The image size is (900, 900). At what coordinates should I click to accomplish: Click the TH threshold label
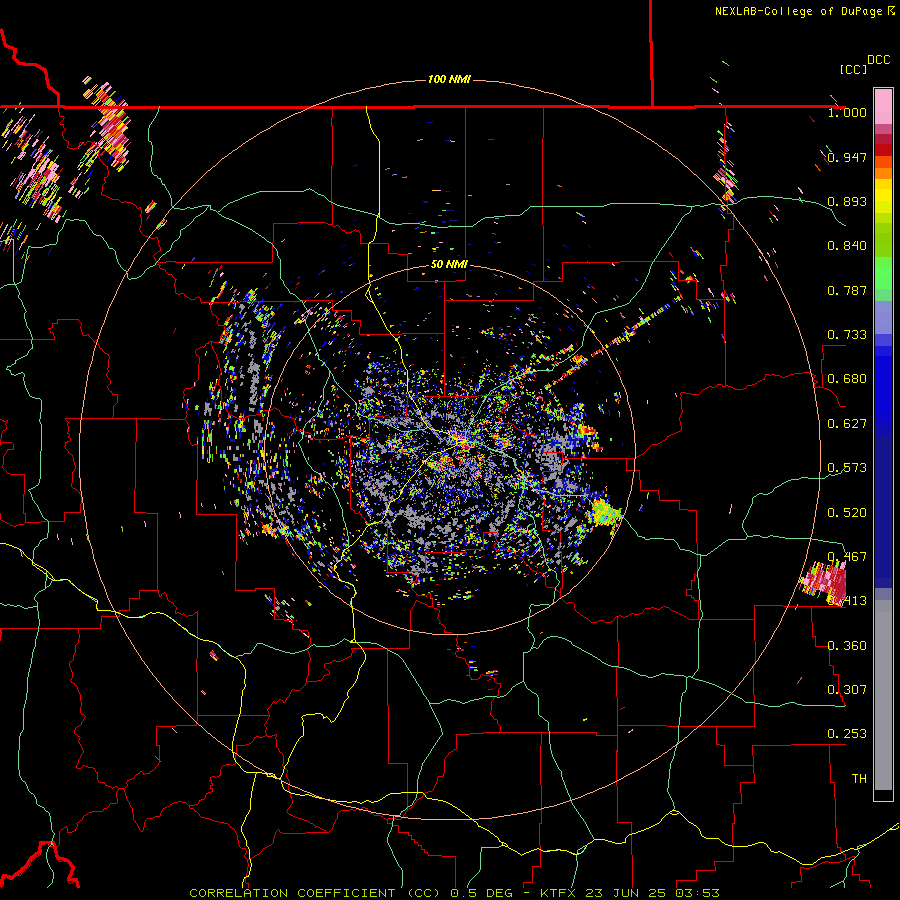click(x=859, y=779)
